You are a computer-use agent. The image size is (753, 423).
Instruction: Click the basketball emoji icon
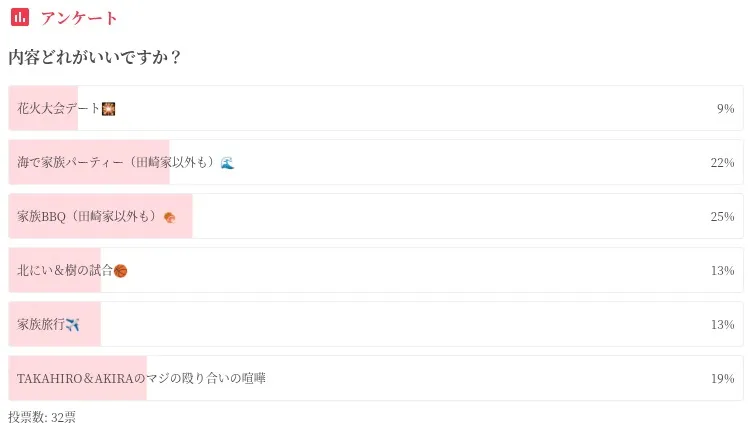(121, 271)
